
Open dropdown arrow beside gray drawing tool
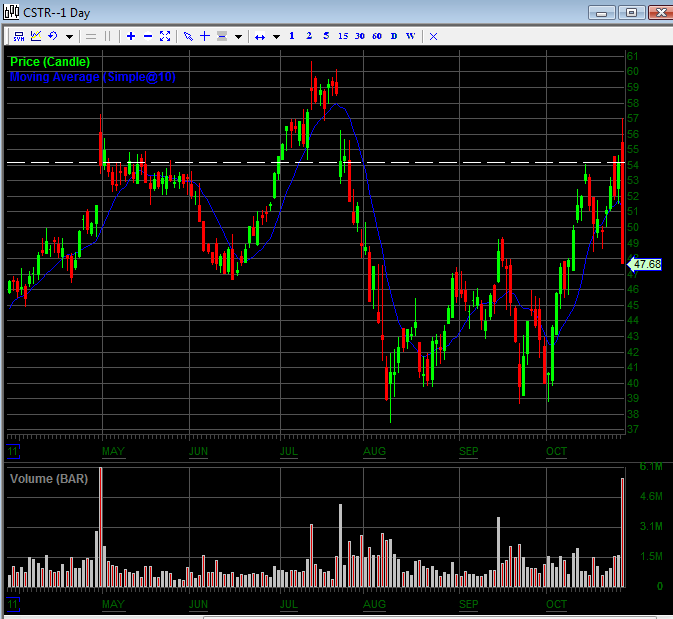(x=238, y=37)
